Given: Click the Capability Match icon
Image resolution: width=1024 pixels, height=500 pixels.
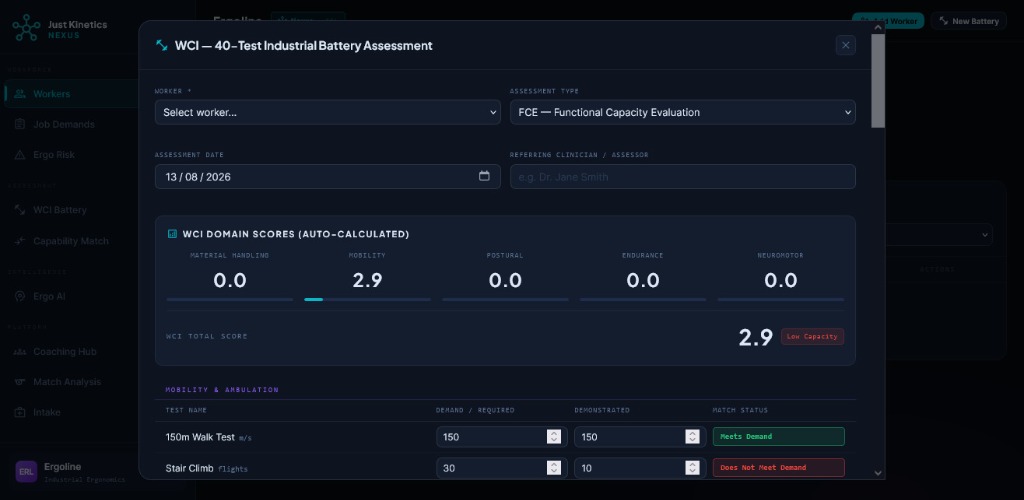Looking at the screenshot, I should (20, 241).
